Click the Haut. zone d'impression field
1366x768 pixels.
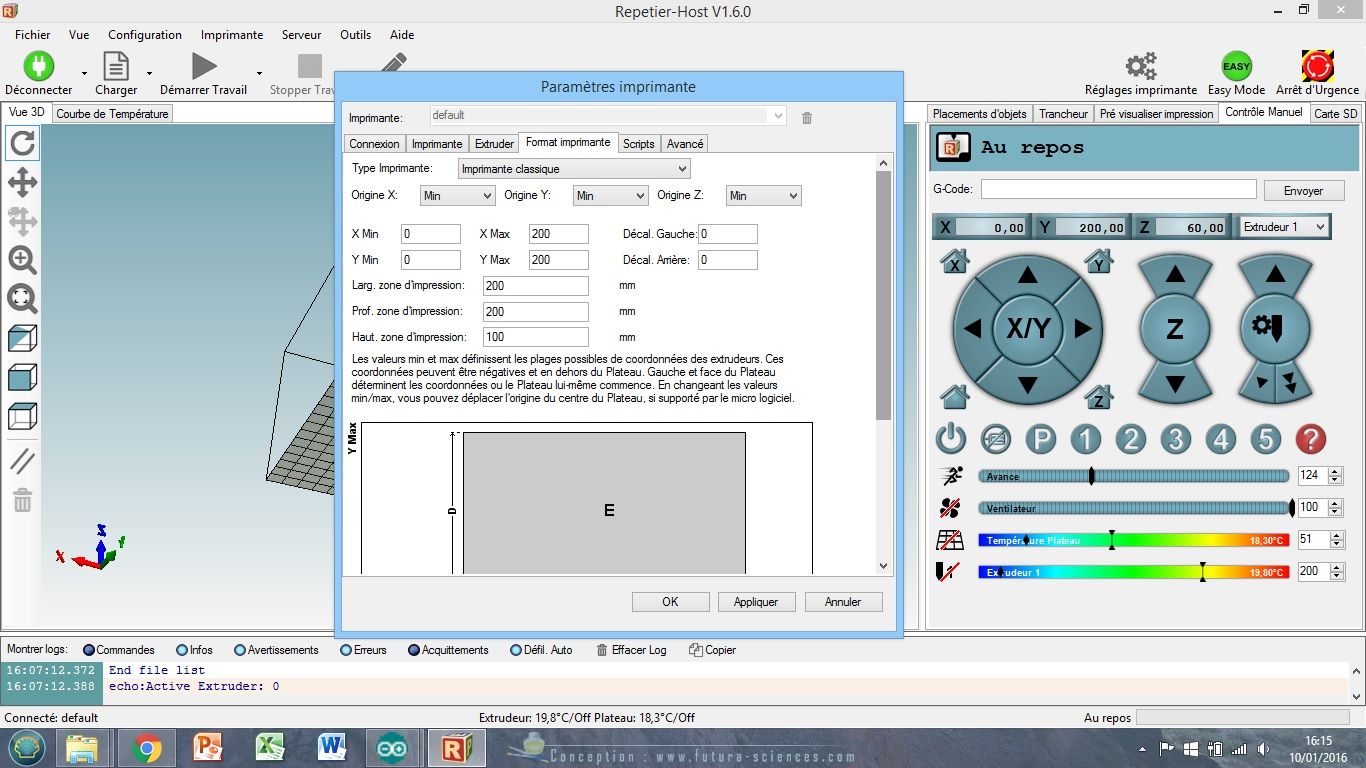pos(535,337)
